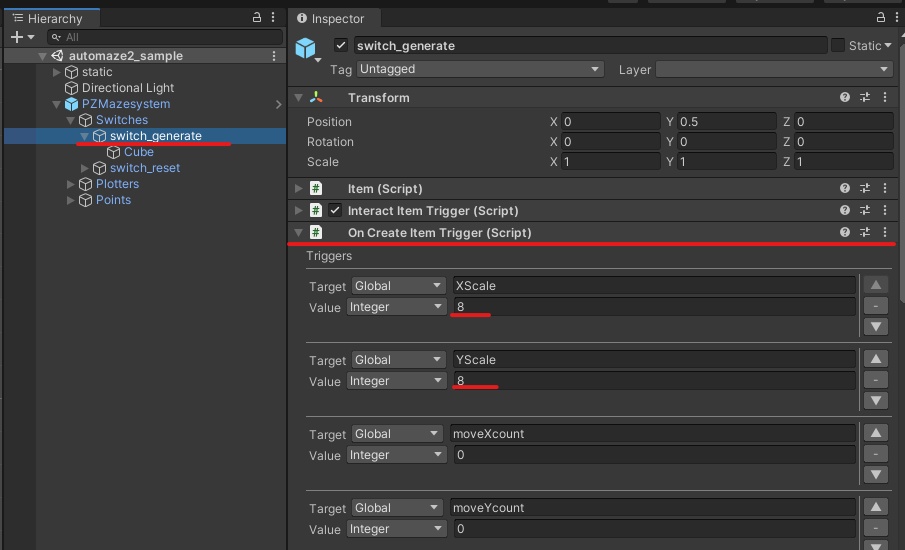Open On Create Item Trigger three-dot menu
This screenshot has width=905, height=550.
click(x=885, y=232)
